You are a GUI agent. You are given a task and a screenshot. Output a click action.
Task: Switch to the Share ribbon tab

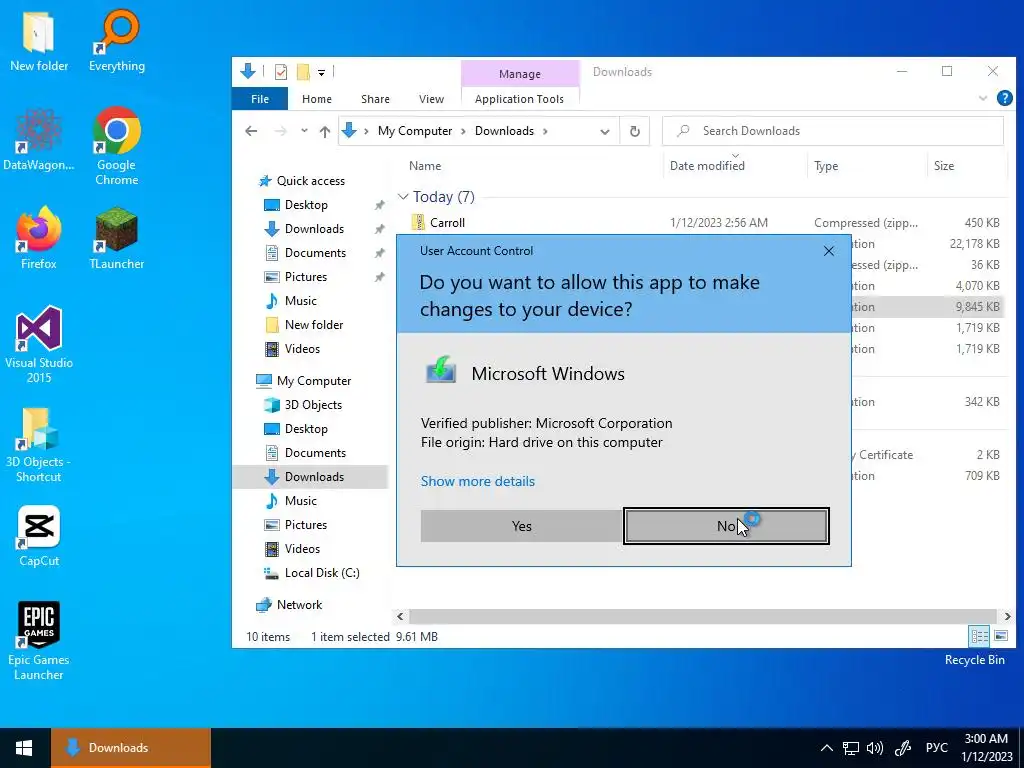[x=376, y=99]
